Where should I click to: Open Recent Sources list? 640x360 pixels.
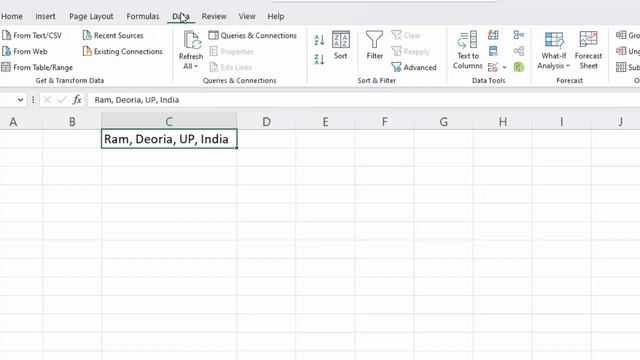coord(113,36)
